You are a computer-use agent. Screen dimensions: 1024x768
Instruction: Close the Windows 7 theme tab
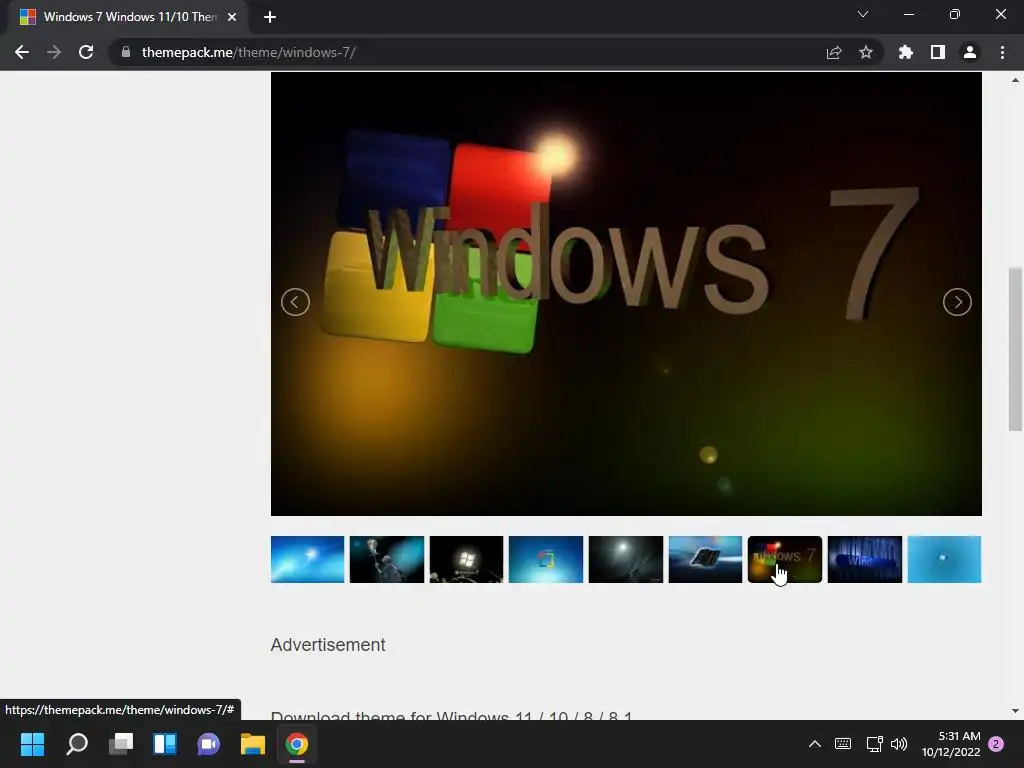(x=232, y=17)
